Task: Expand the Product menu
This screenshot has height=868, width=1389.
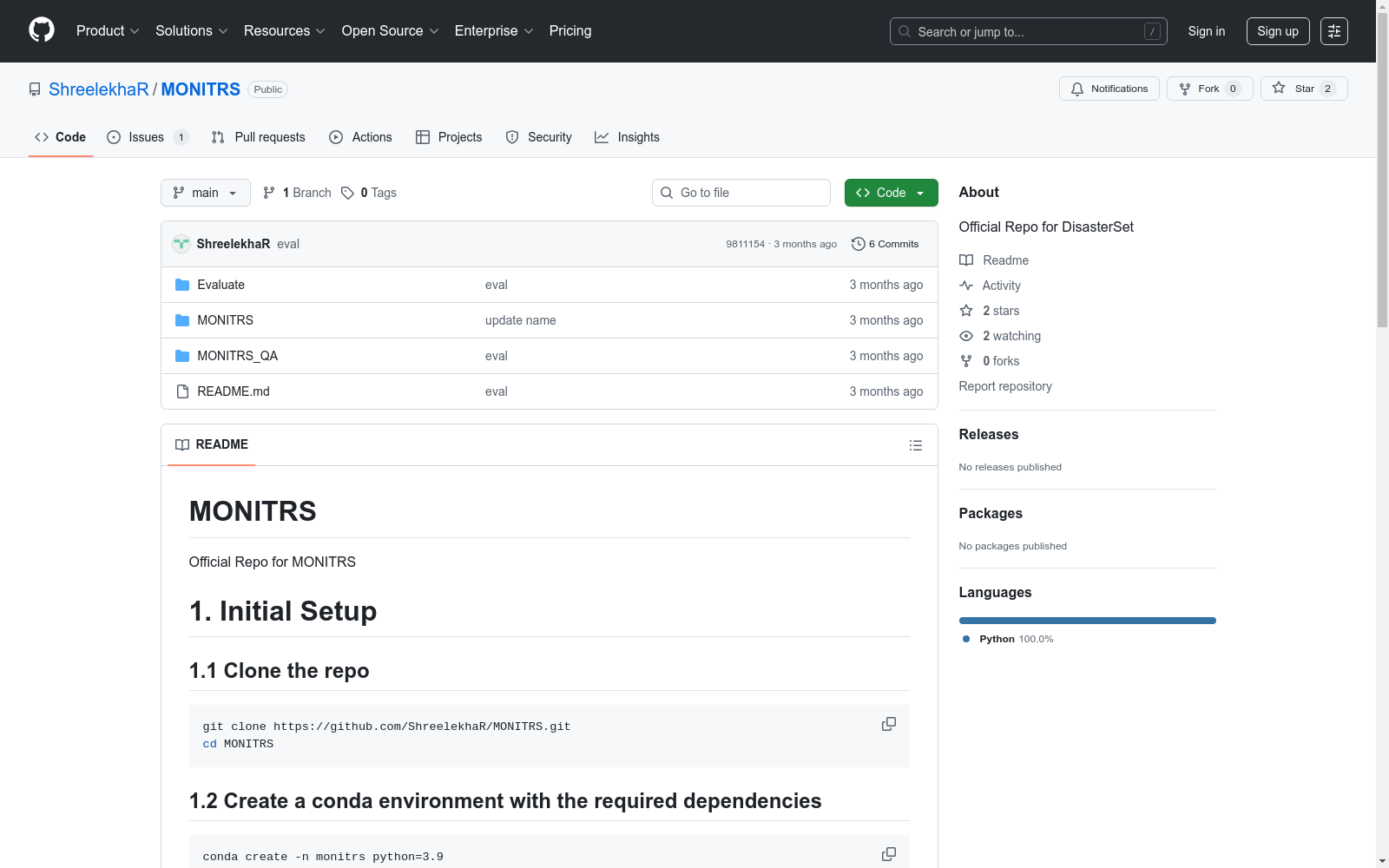Action: [x=108, y=31]
